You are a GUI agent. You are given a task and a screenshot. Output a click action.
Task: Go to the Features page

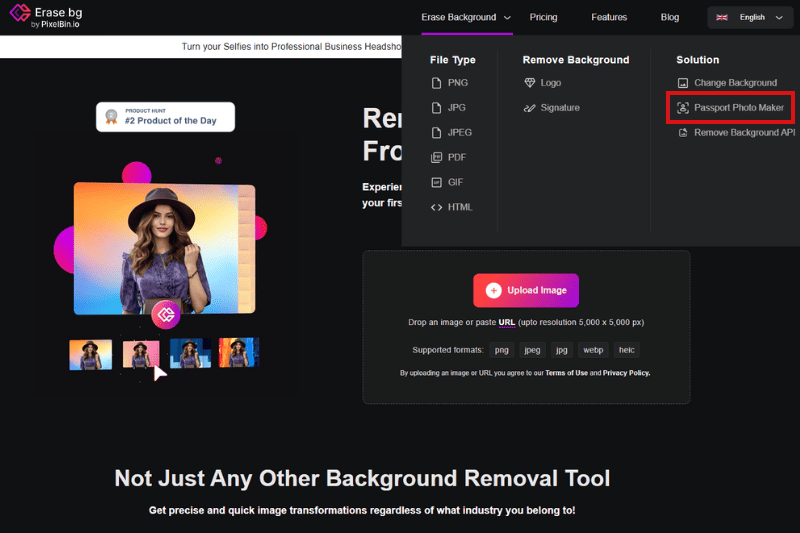pos(609,17)
